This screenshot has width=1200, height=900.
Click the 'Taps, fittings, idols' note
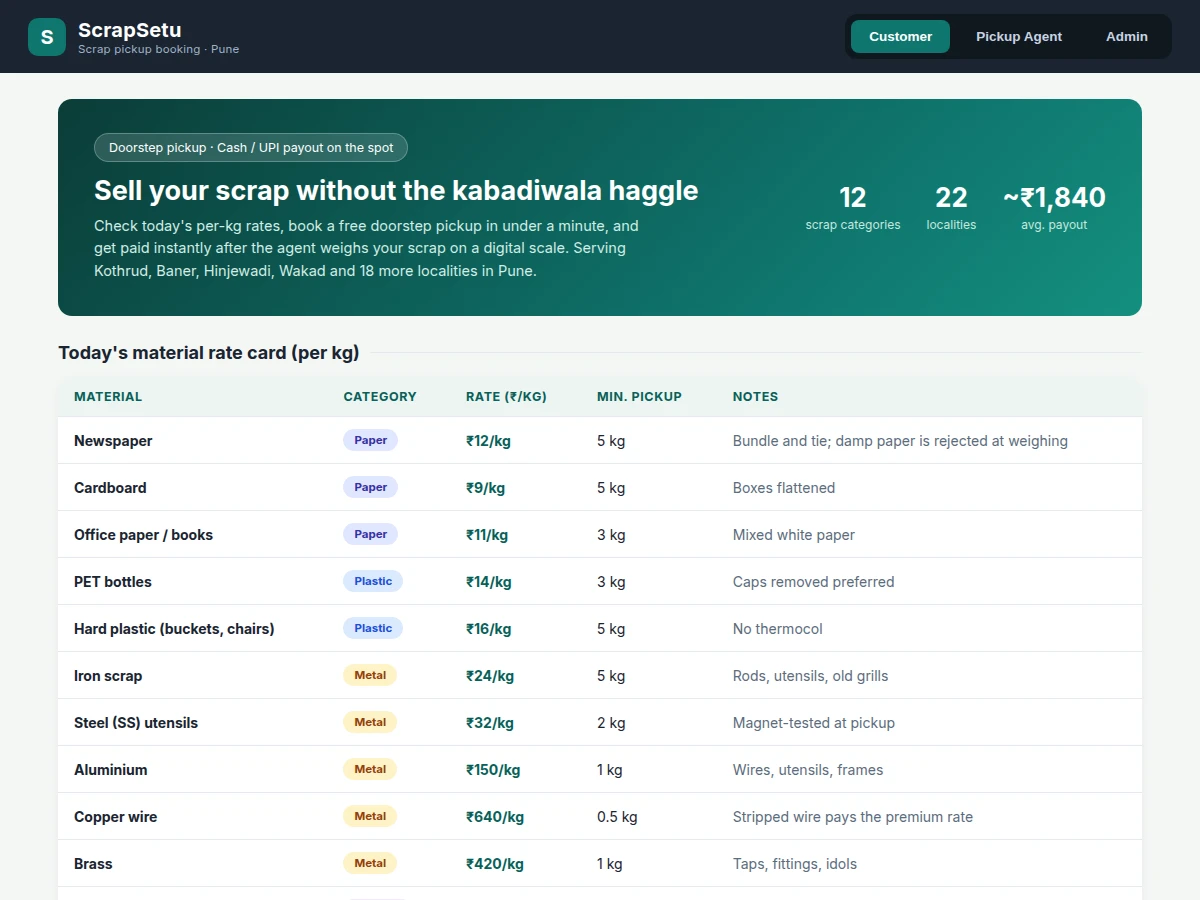(x=795, y=864)
